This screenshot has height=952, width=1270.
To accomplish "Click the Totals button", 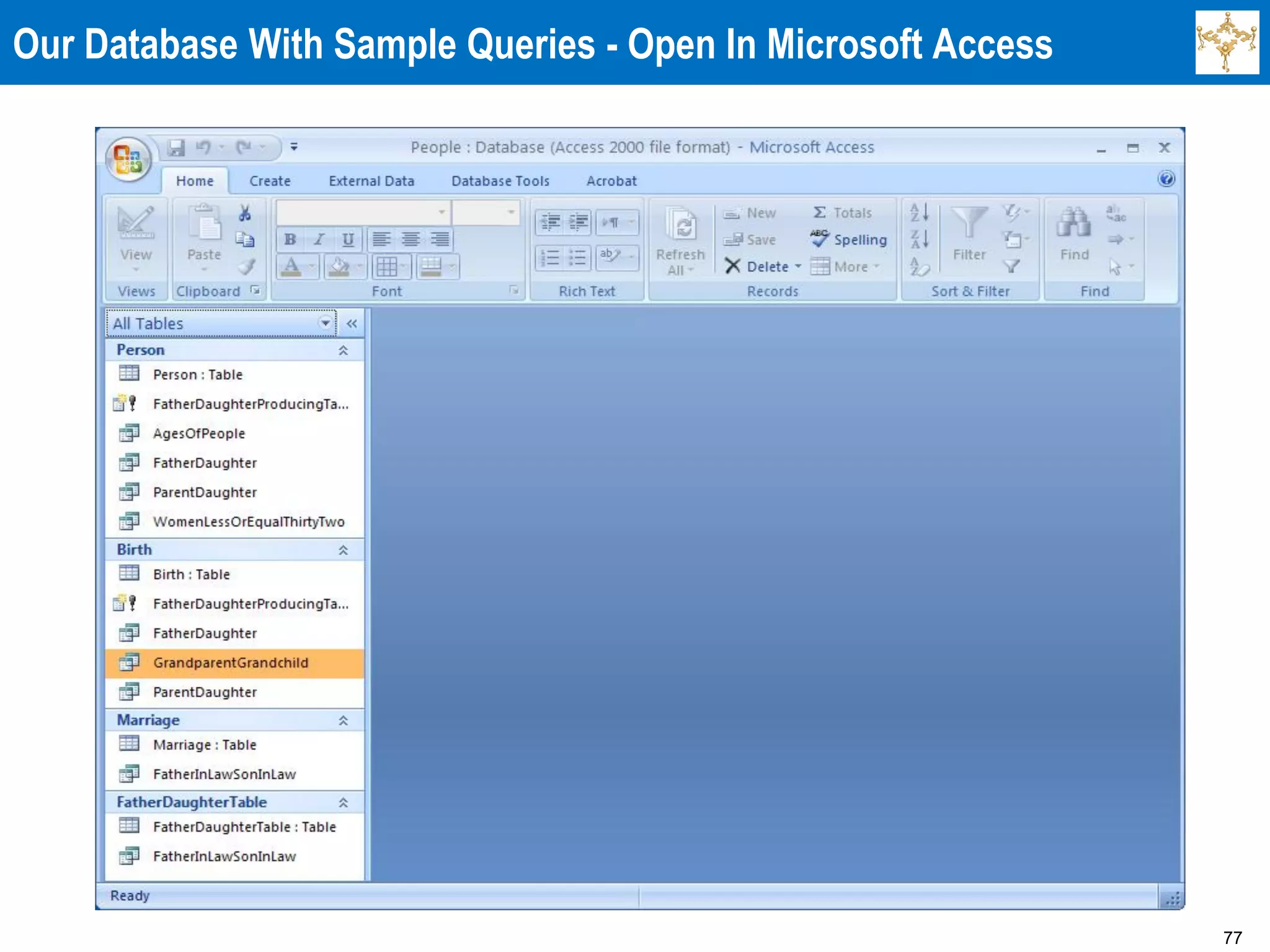I will 841,213.
